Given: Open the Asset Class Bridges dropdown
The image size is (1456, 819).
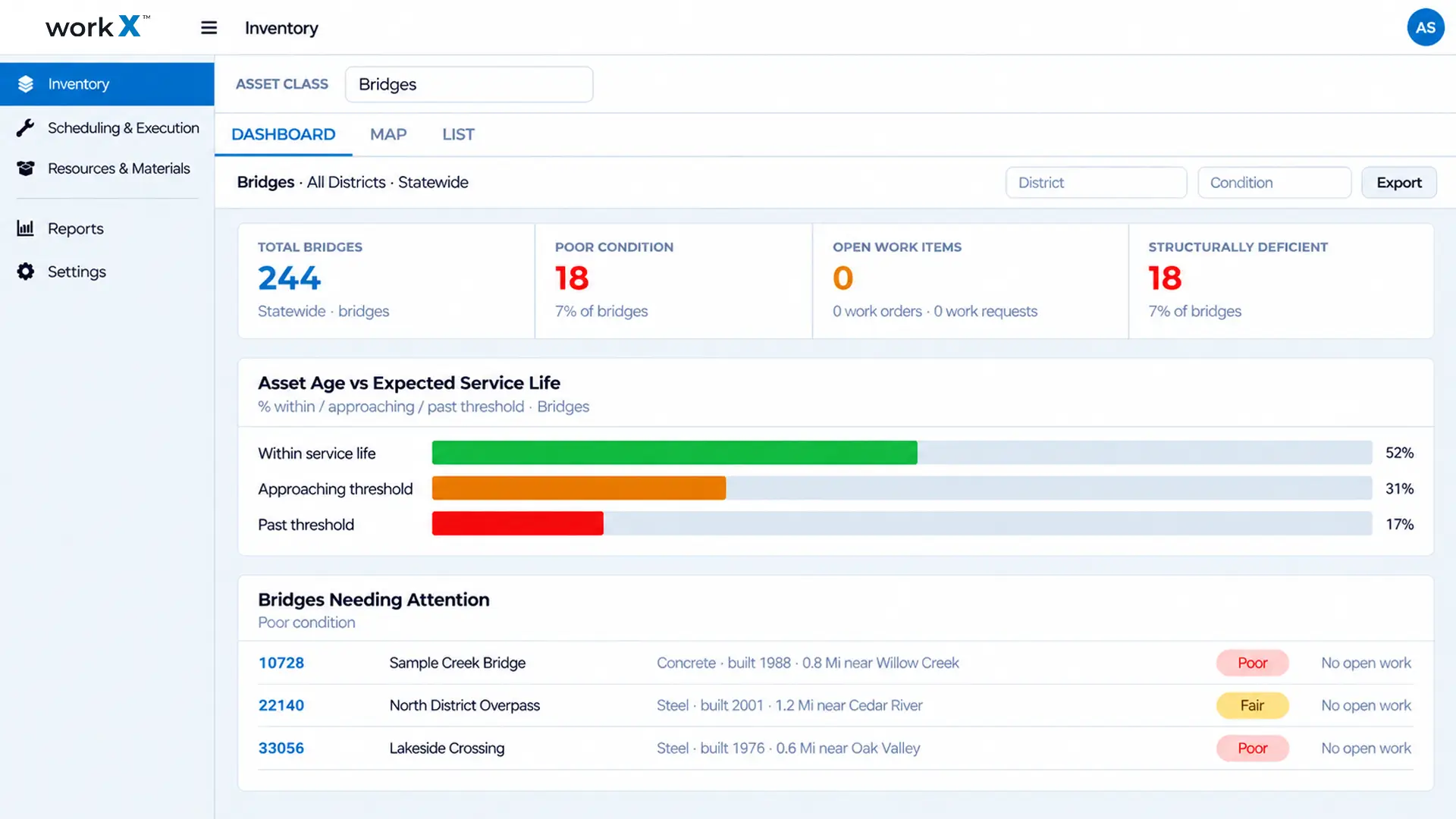Looking at the screenshot, I should tap(469, 84).
